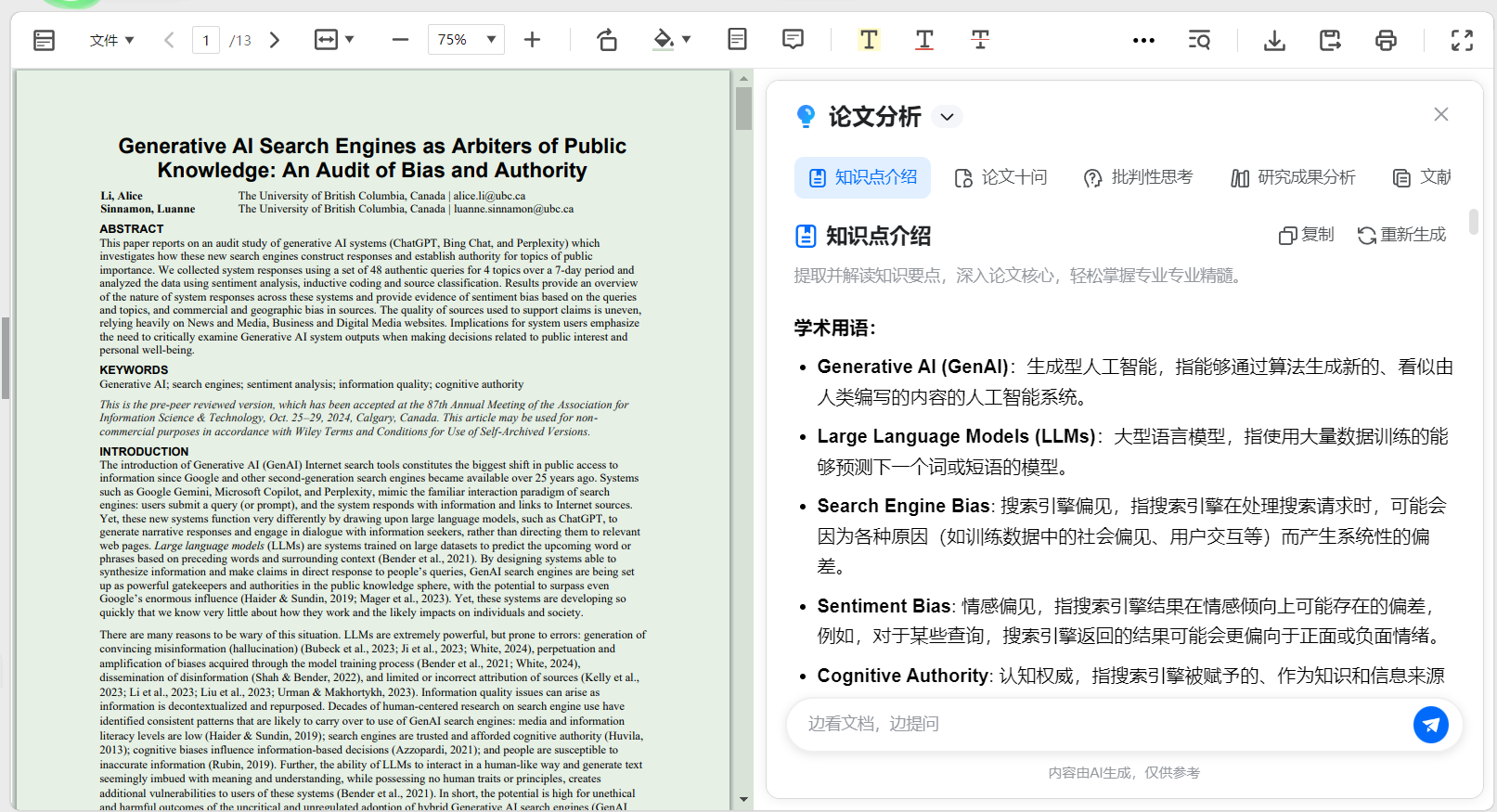
Task: Click the save-as icon
Action: (x=1330, y=40)
